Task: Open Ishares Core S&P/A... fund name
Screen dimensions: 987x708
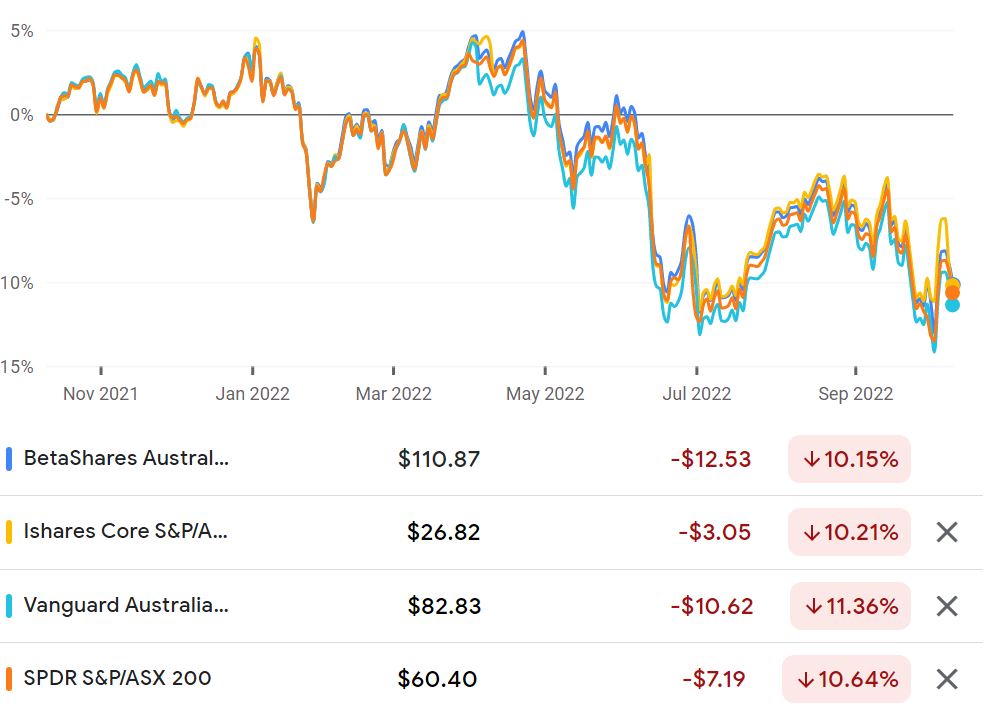Action: tap(125, 531)
